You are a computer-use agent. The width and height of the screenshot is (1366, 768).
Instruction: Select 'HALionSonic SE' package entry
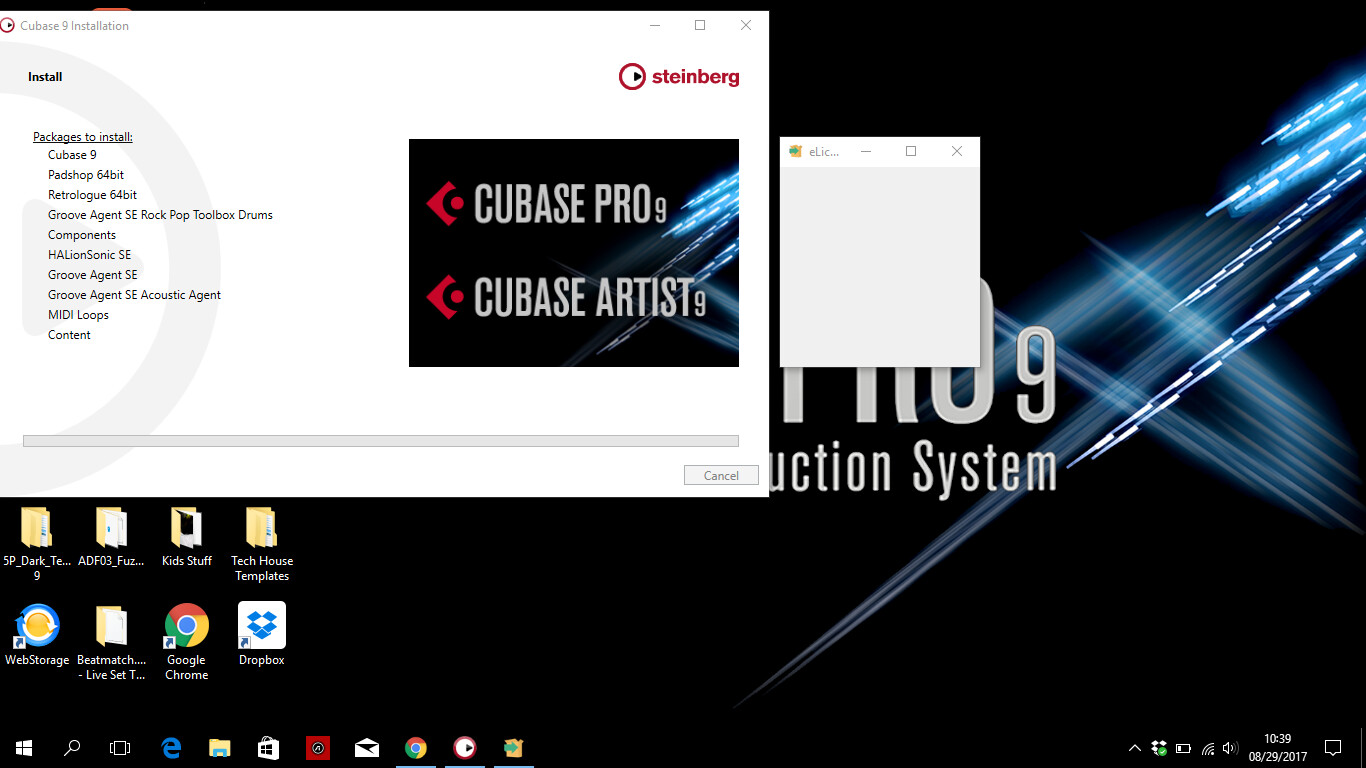pyautogui.click(x=89, y=255)
